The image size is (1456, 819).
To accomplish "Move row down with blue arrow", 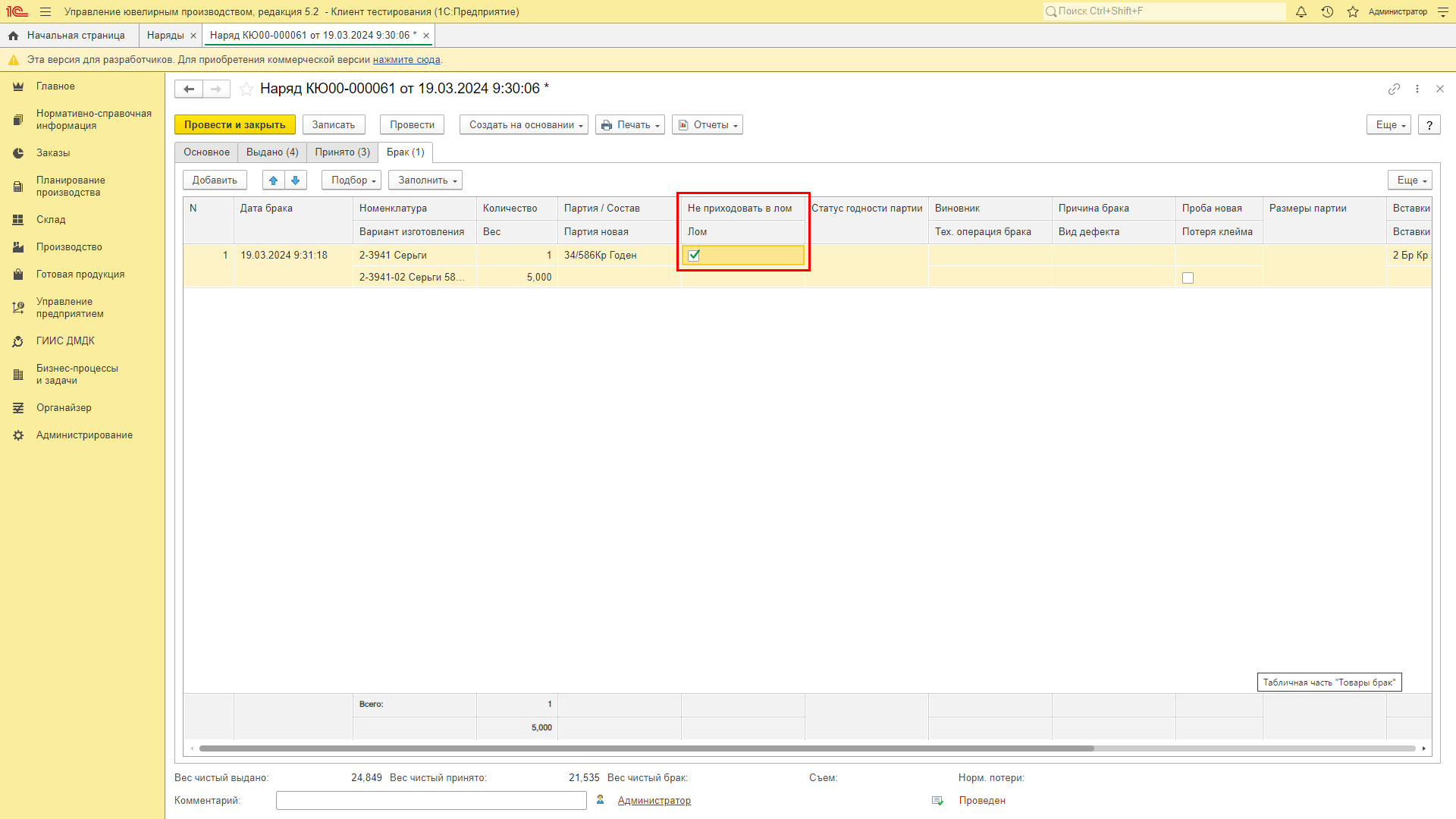I will coord(296,180).
